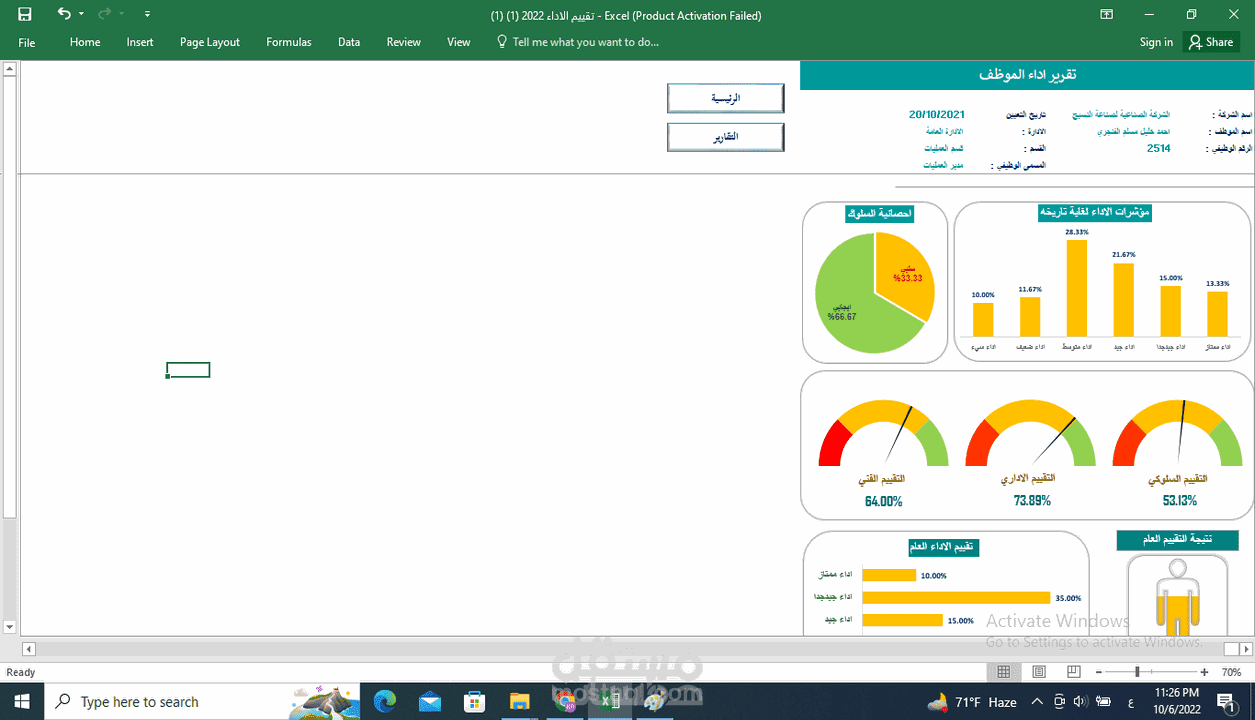Open Microsoft Store from taskbar
The height and width of the screenshot is (720, 1255).
coord(475,701)
